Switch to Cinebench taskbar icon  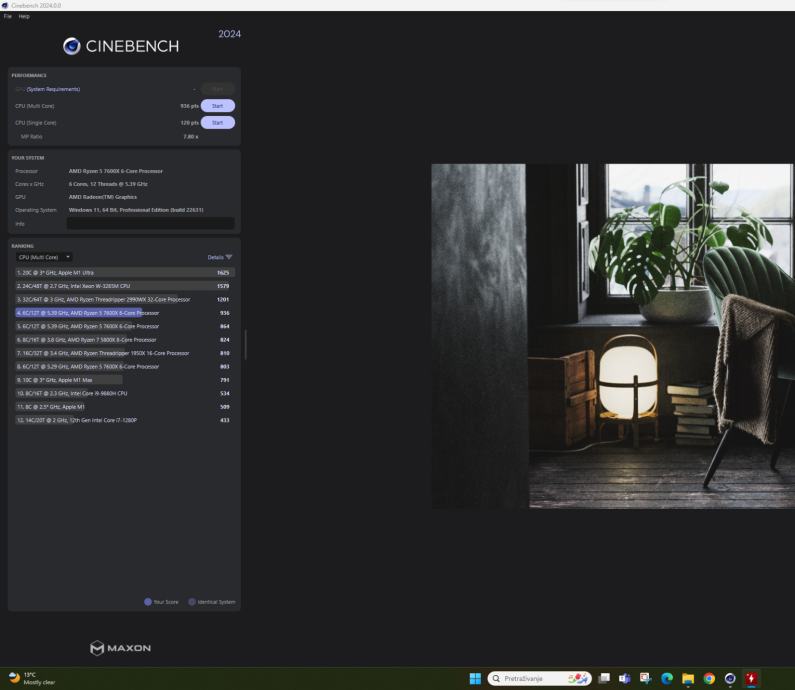(730, 678)
